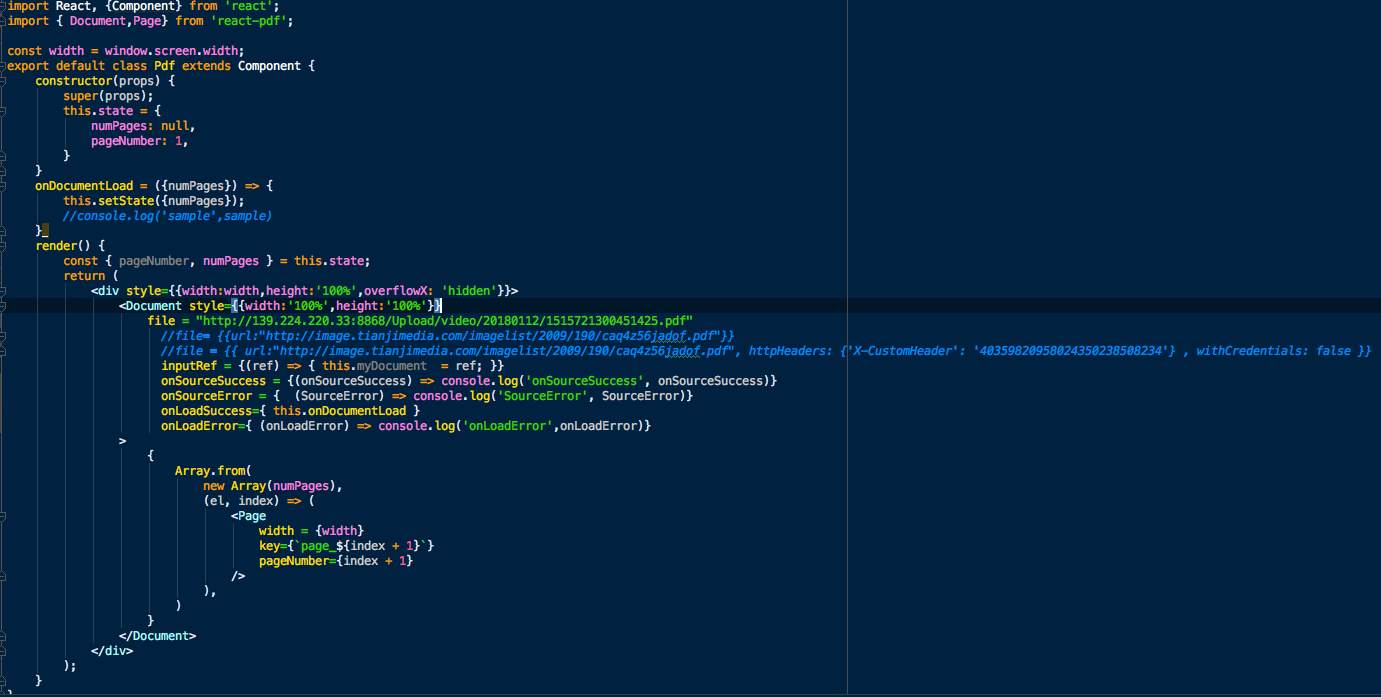
Task: Click the 'inputRef' prop name
Action: tap(189, 366)
